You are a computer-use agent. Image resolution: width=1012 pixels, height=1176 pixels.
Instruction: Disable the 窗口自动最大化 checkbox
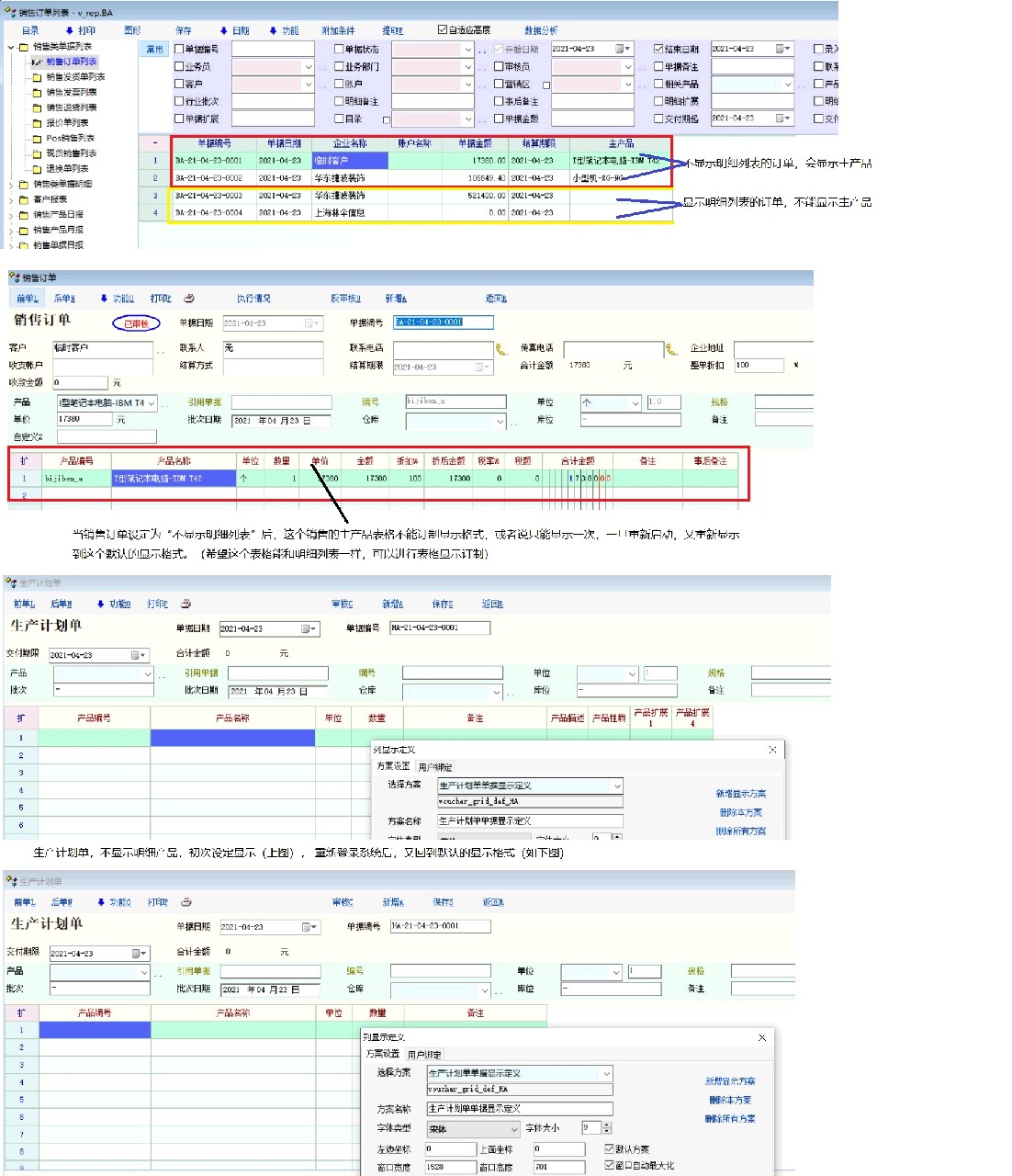(610, 1165)
